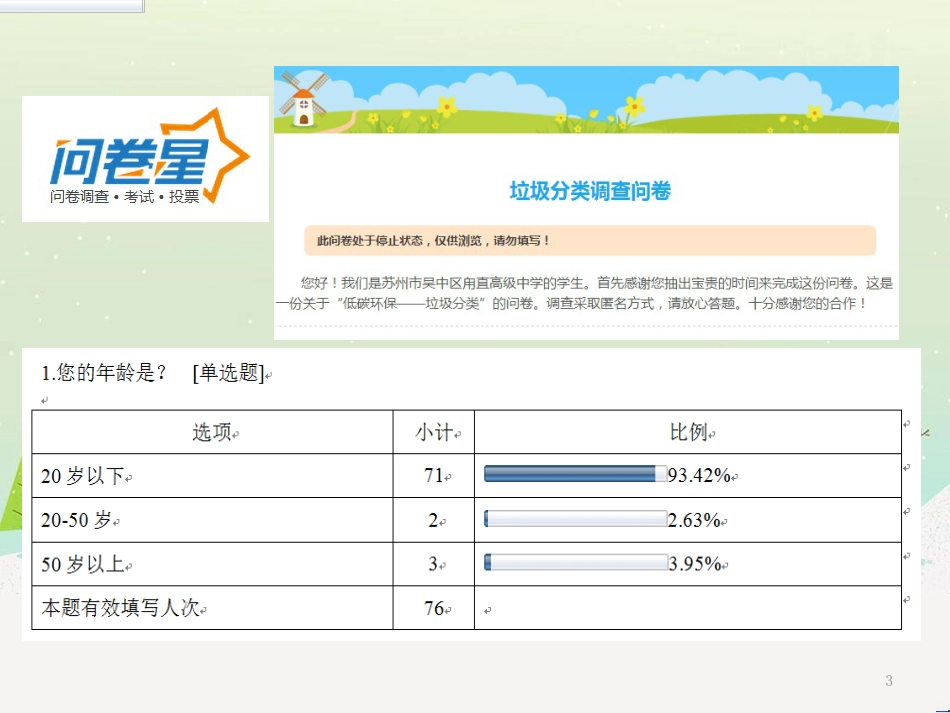
Task: Click the 比例 column header
Action: [689, 432]
